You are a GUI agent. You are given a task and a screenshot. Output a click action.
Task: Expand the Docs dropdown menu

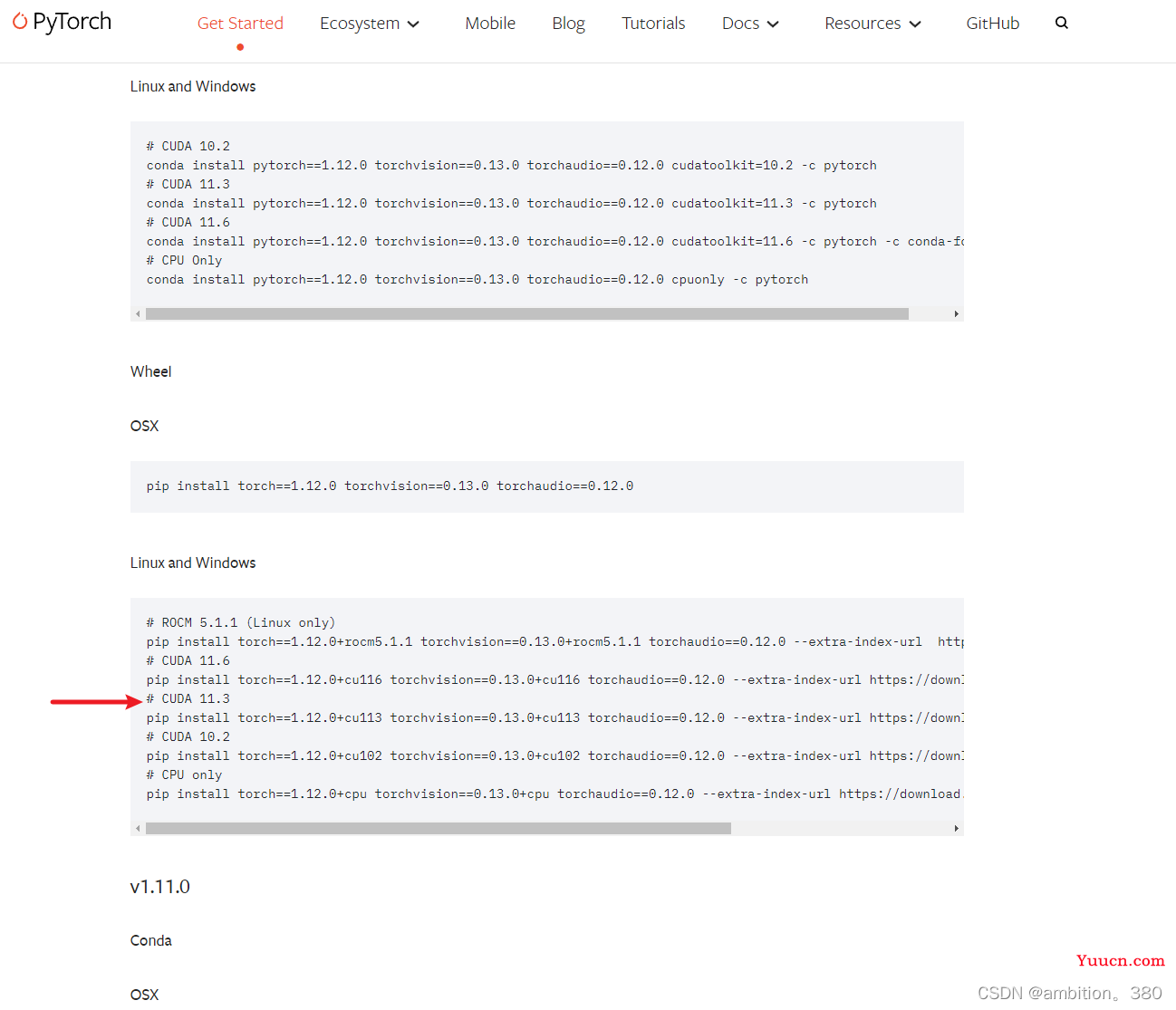[750, 23]
